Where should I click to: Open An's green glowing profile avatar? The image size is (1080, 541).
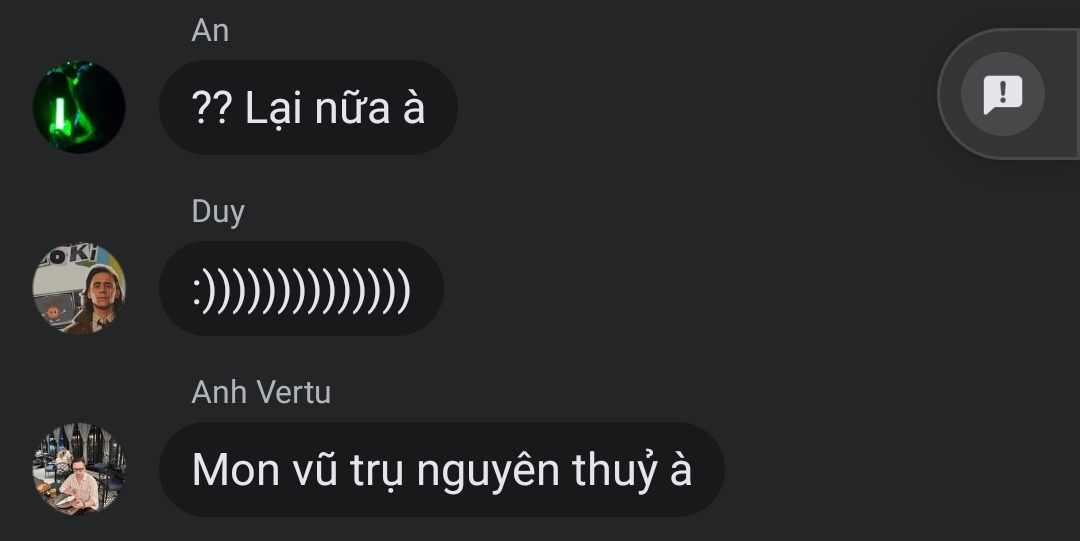(79, 107)
